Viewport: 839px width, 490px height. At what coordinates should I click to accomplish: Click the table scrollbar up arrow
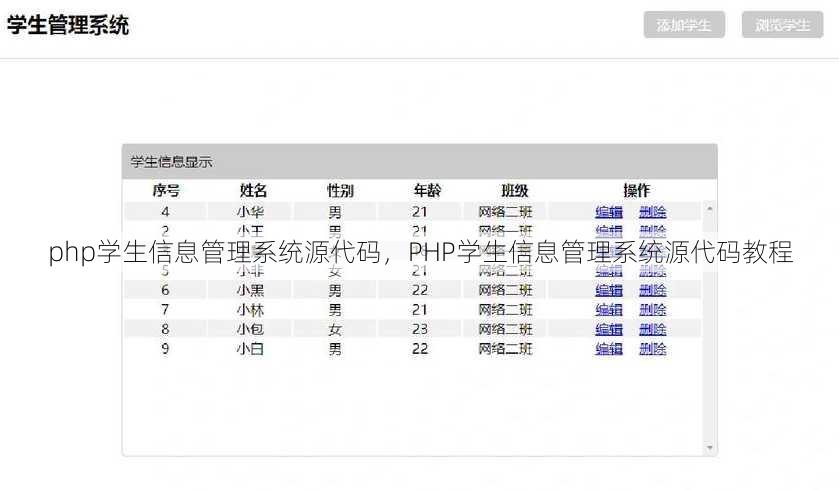[710, 208]
